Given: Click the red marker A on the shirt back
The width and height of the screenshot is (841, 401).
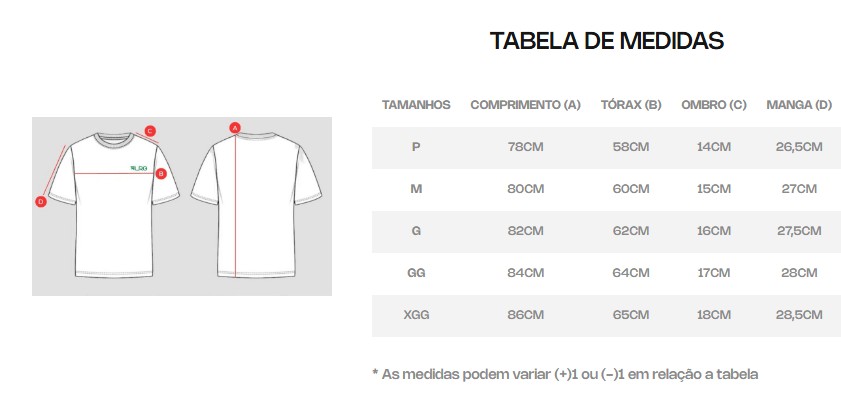Looking at the screenshot, I should pyautogui.click(x=235, y=128).
